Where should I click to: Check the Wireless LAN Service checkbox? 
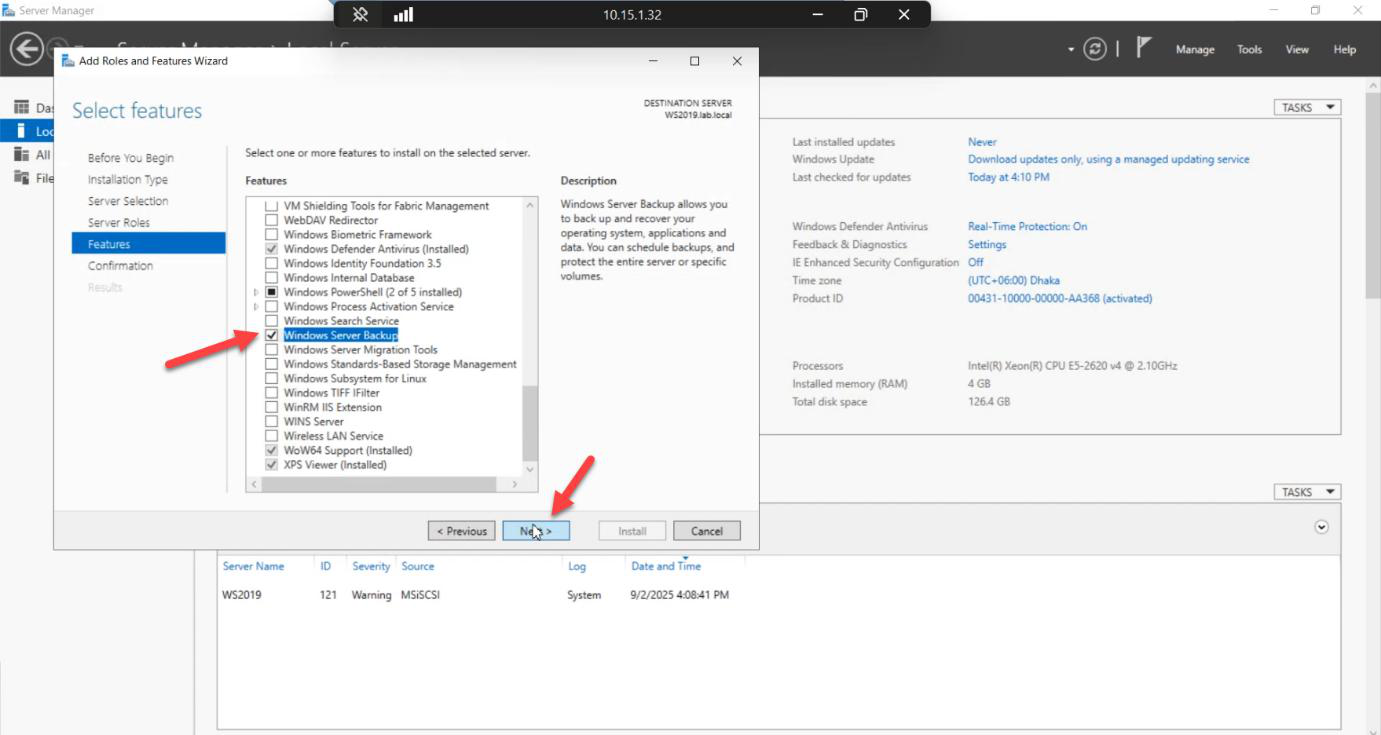272,436
